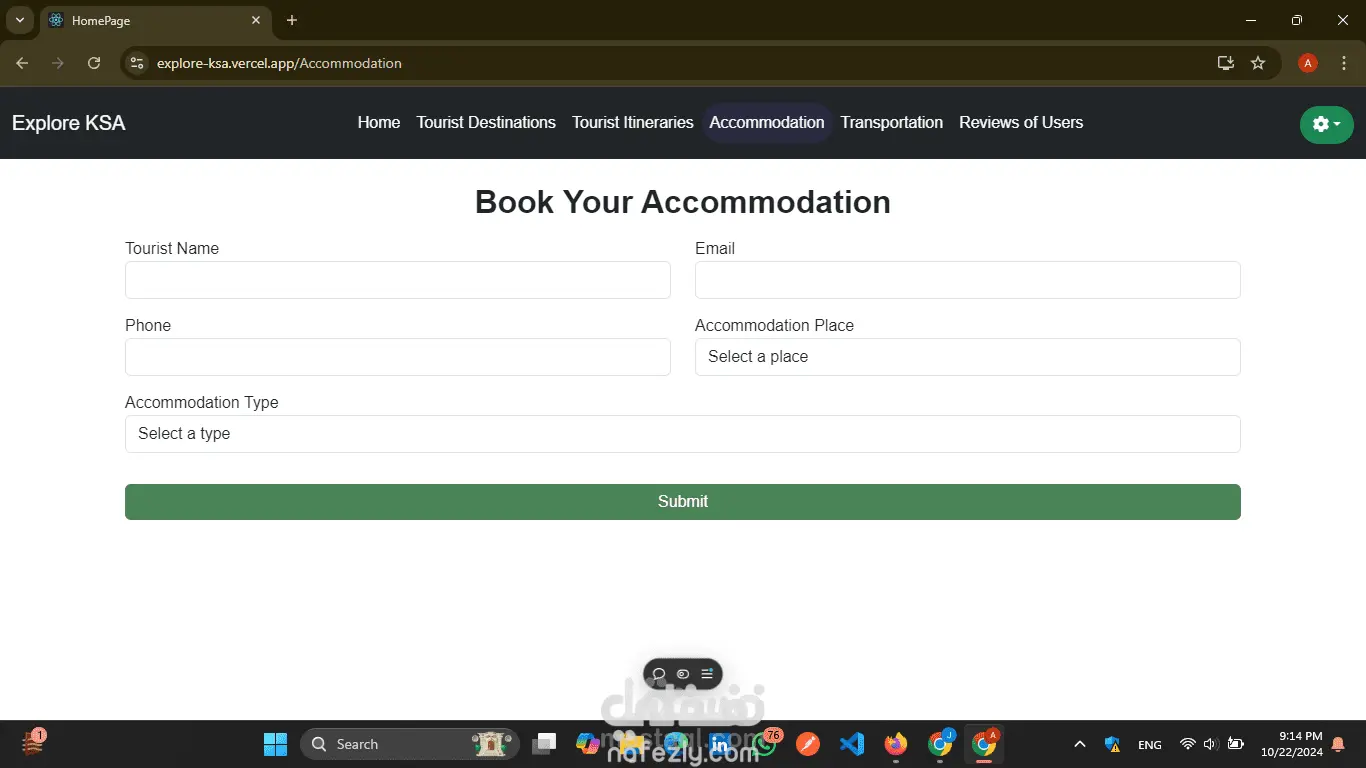1366x768 pixels.
Task: Click the Submit button
Action: pos(682,502)
